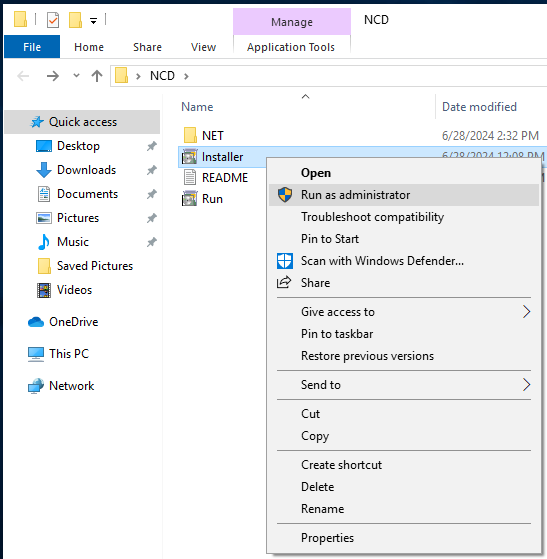Sort by the Date modified column header
Screen dimensions: 547x559
[x=479, y=107]
